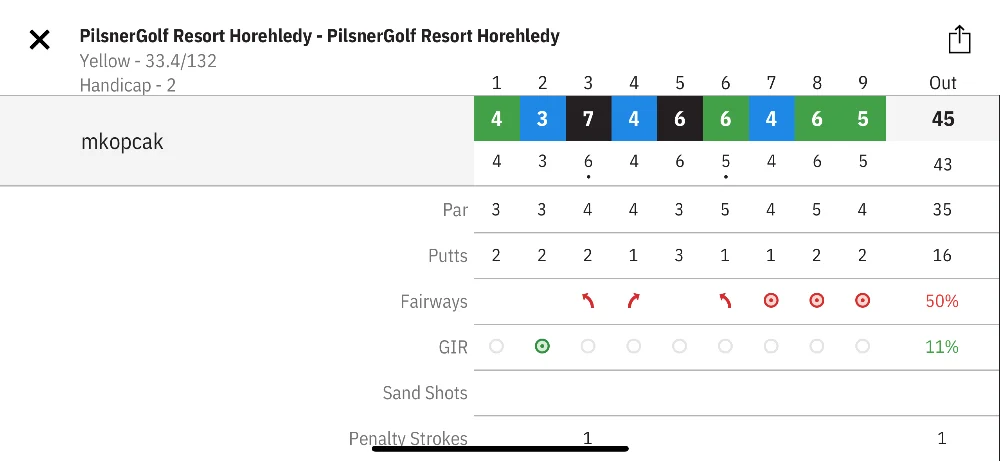Tap the share icon at top right
Viewport: 1000px width, 461px height.
[x=959, y=40]
